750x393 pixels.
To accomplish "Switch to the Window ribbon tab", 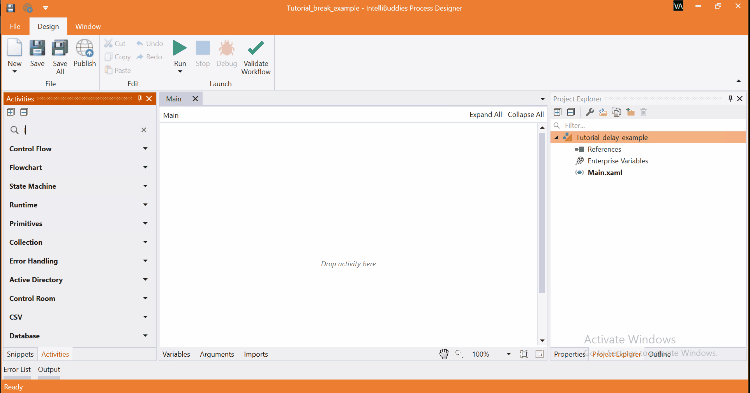I will [88, 26].
